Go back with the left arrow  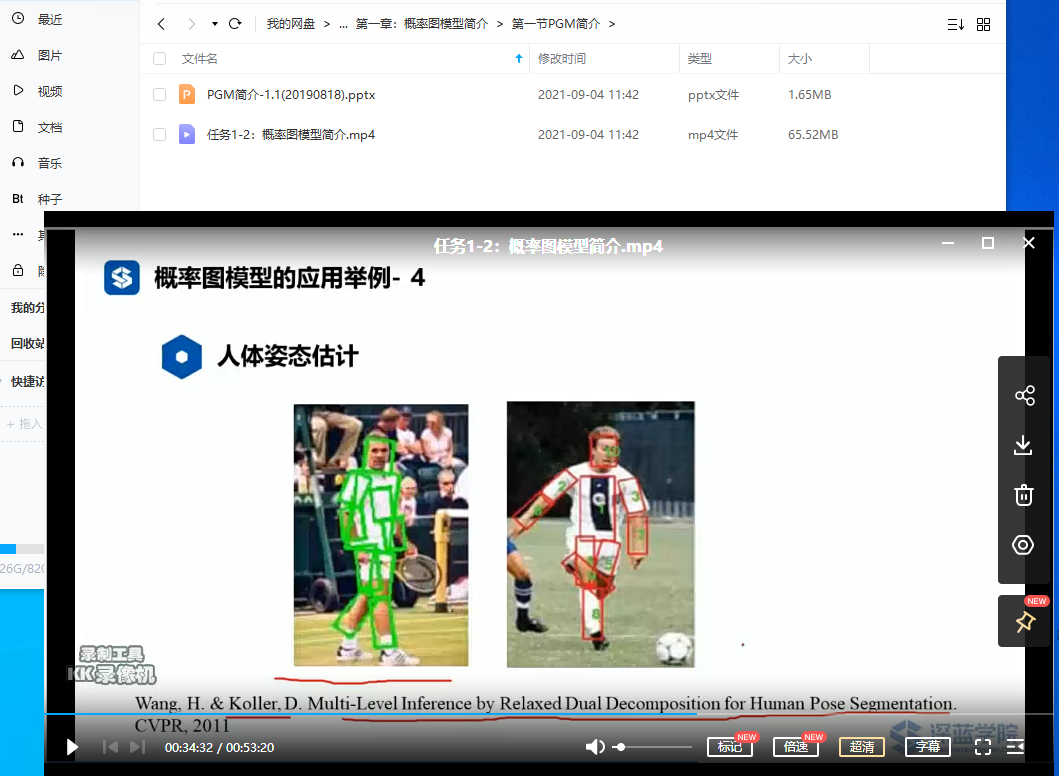point(161,24)
